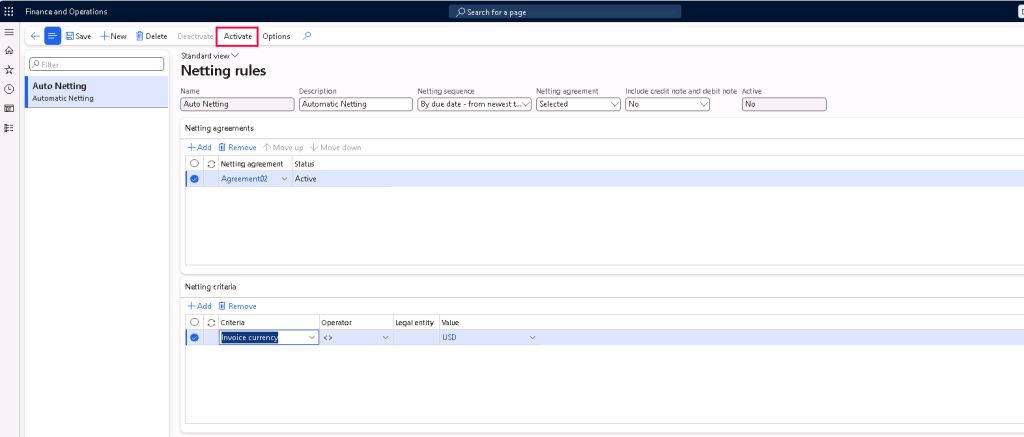Toggle the Invoice currency row selection
The width and height of the screenshot is (1024, 437).
click(194, 338)
